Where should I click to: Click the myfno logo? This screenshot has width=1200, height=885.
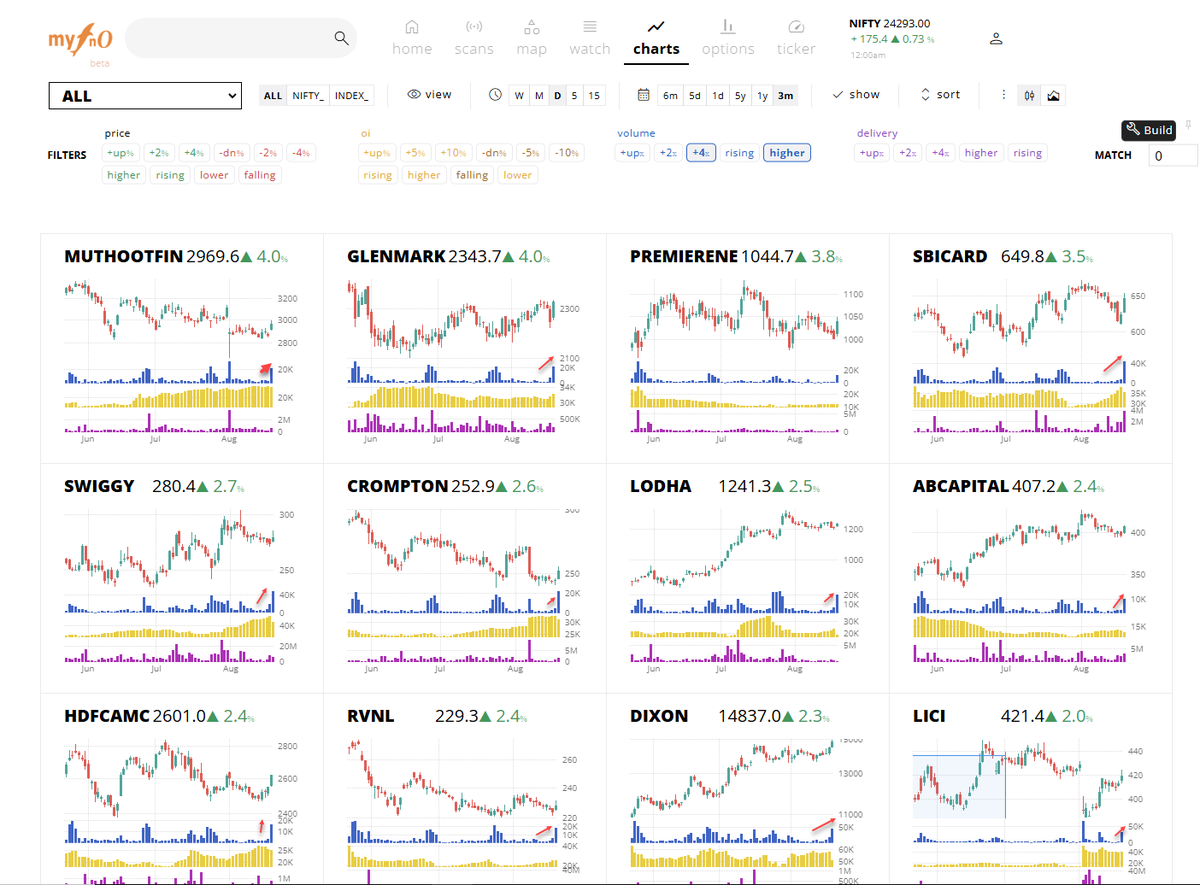(x=80, y=40)
